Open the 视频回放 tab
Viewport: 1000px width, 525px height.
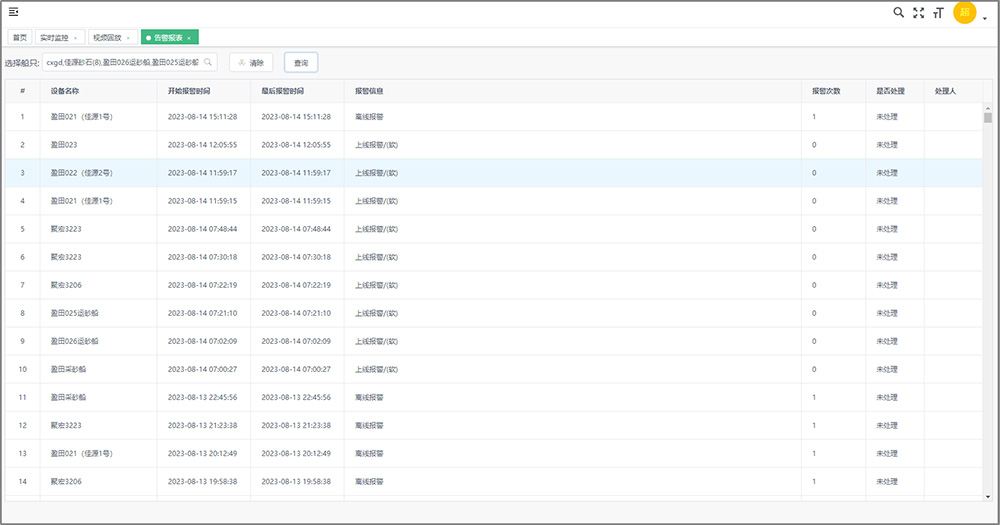[107, 37]
